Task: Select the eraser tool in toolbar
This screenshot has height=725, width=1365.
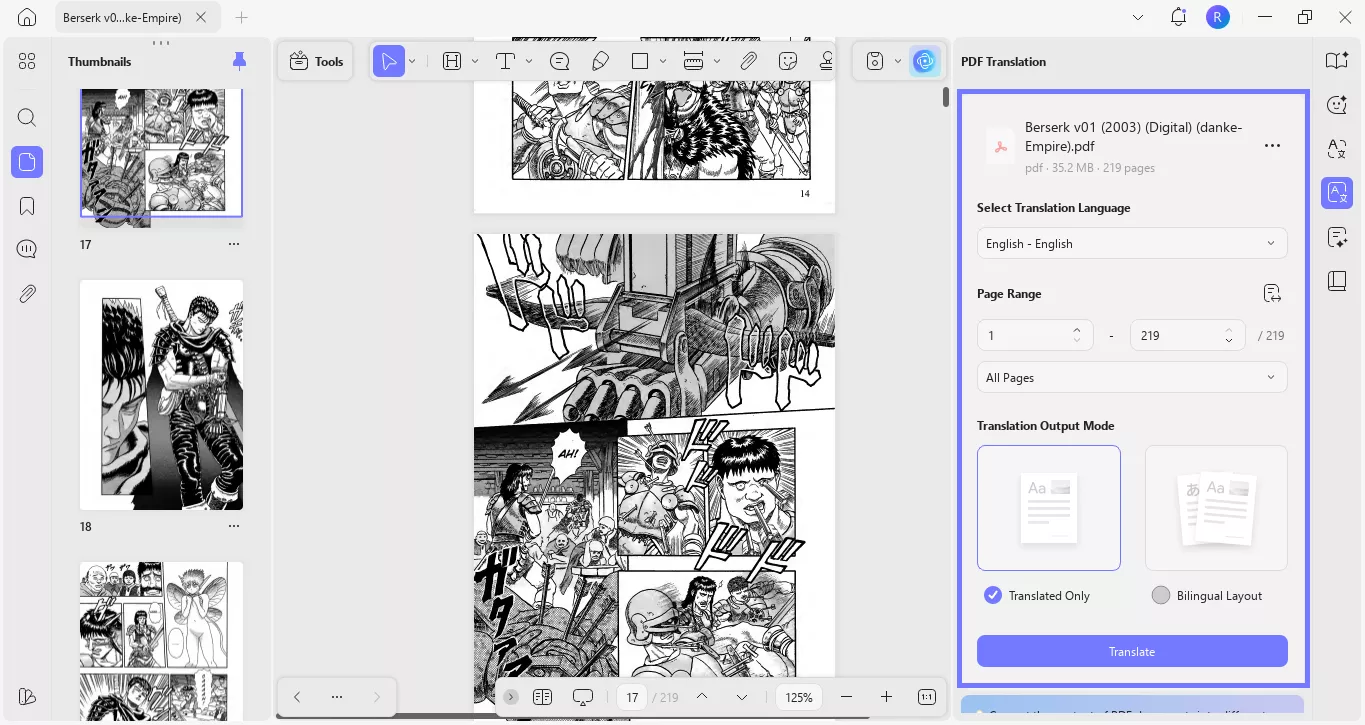Action: pyautogui.click(x=600, y=61)
